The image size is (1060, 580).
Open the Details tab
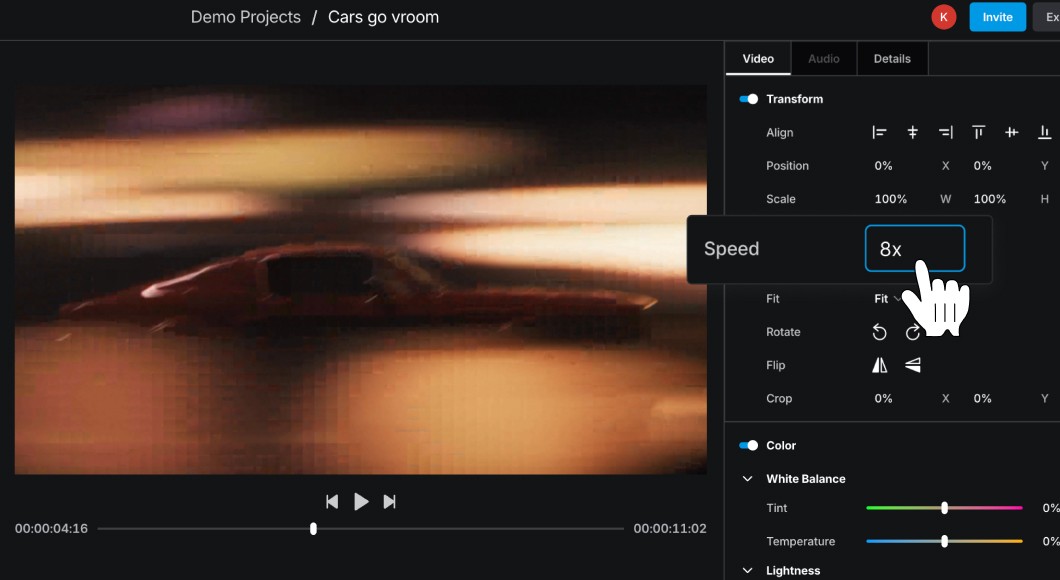coord(892,59)
